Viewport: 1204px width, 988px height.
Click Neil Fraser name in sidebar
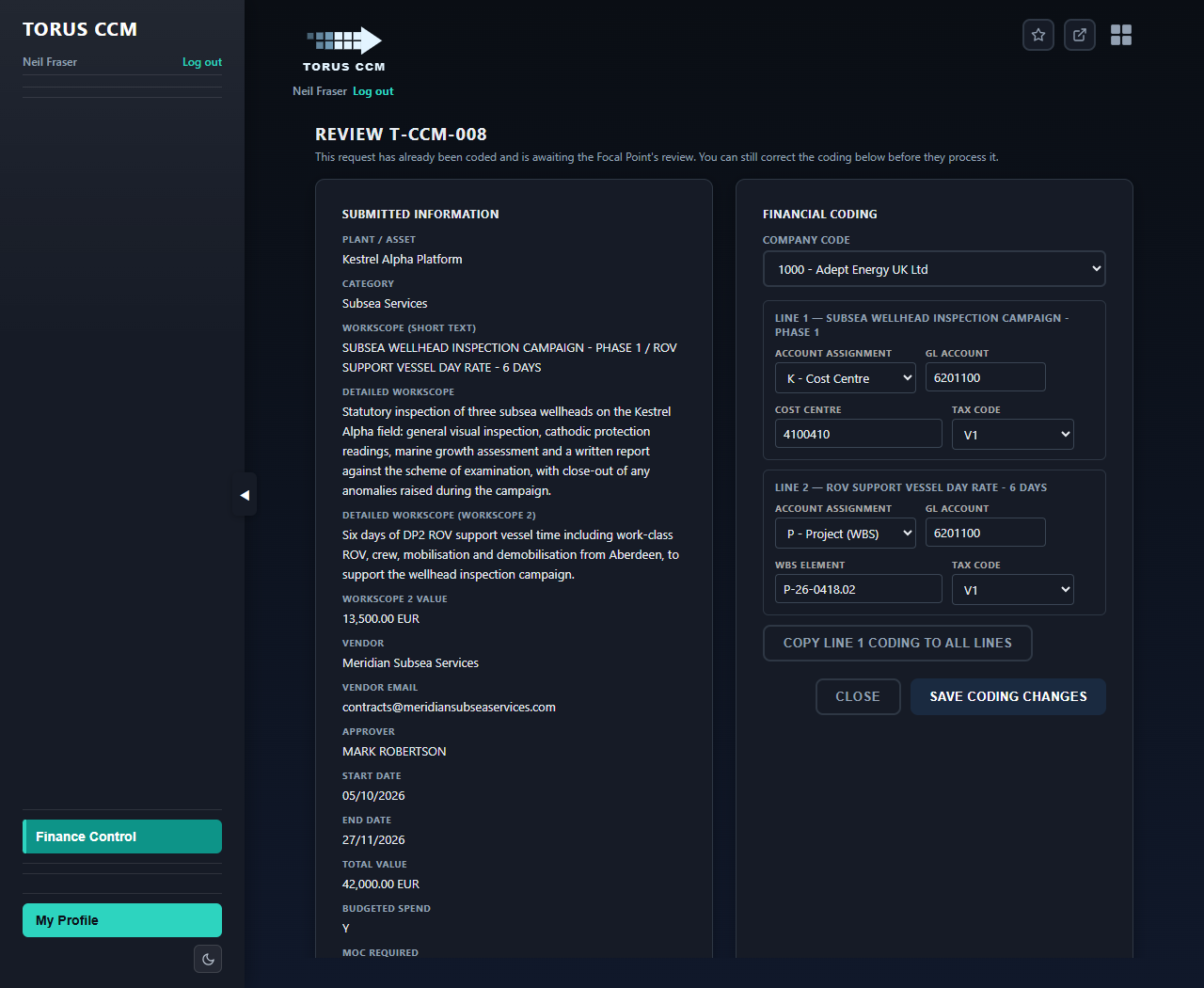pyautogui.click(x=50, y=62)
